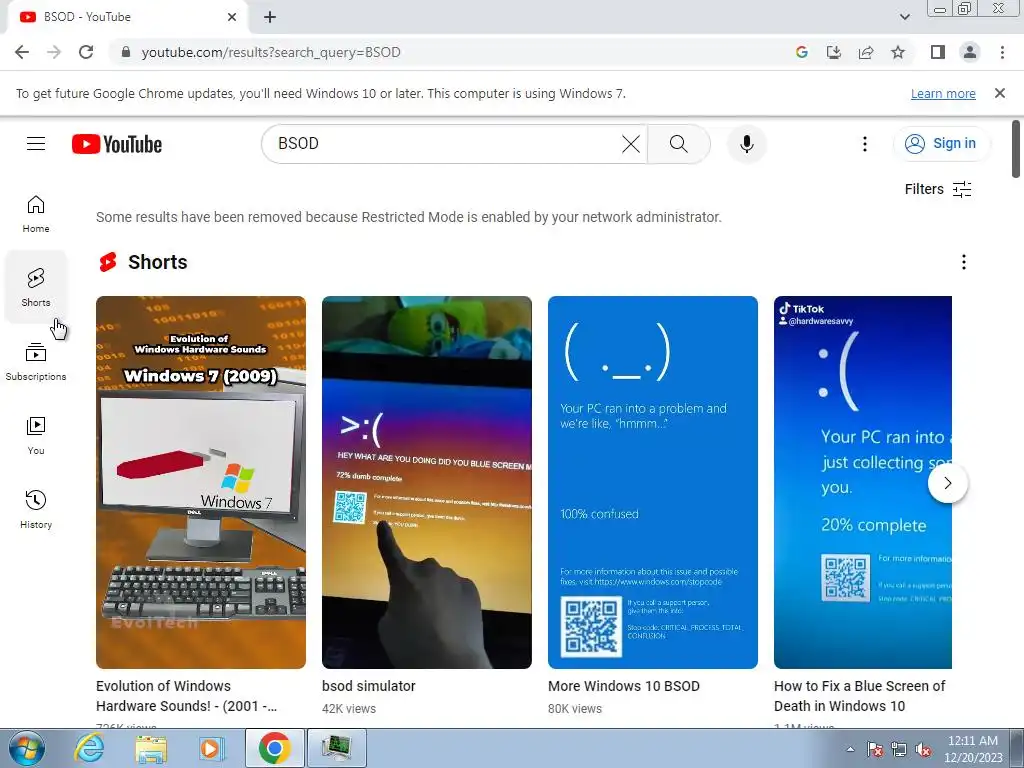
Task: Bookmark this page with the star
Action: (x=898, y=52)
